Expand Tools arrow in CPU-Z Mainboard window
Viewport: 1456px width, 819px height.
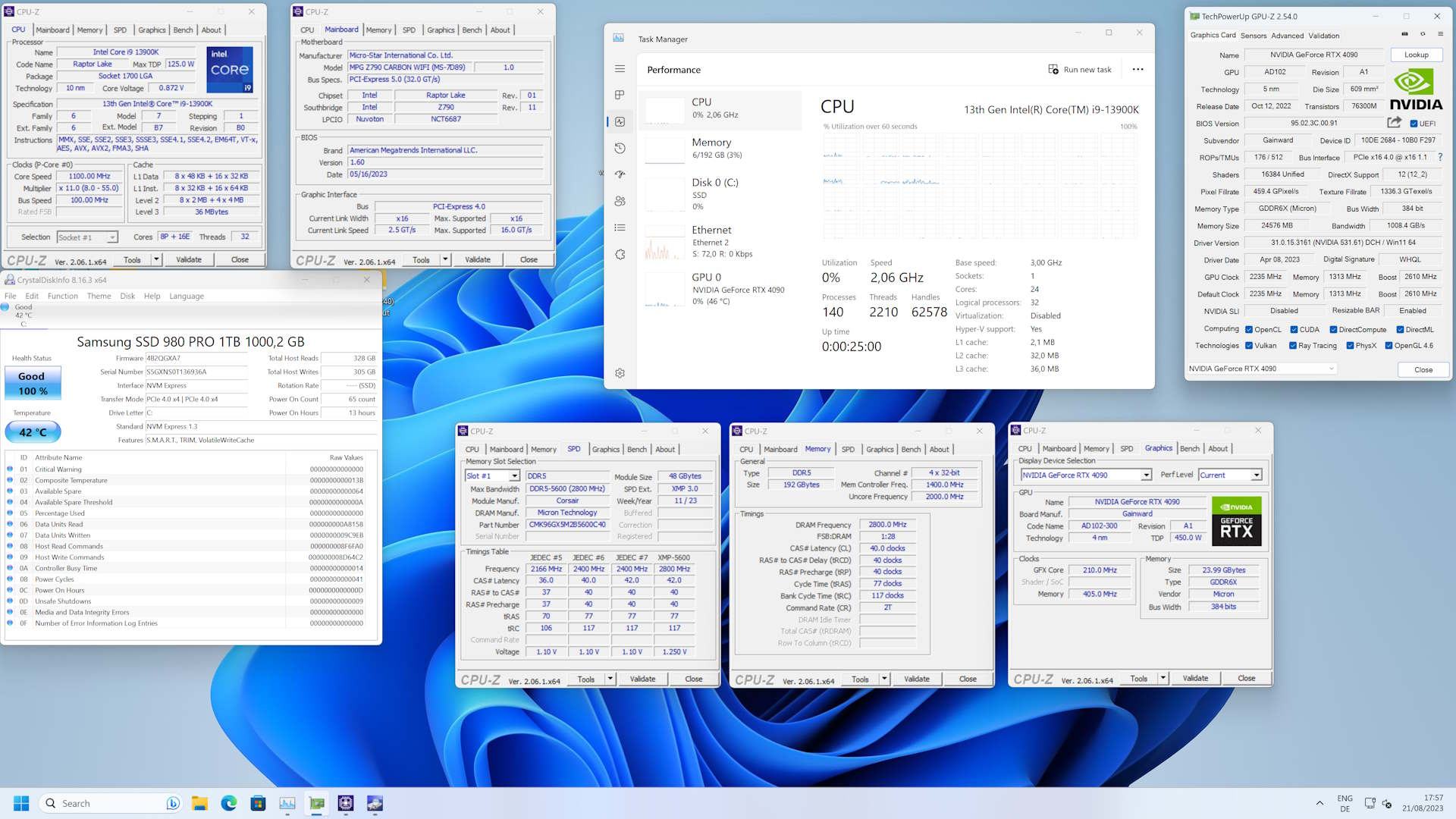445,259
